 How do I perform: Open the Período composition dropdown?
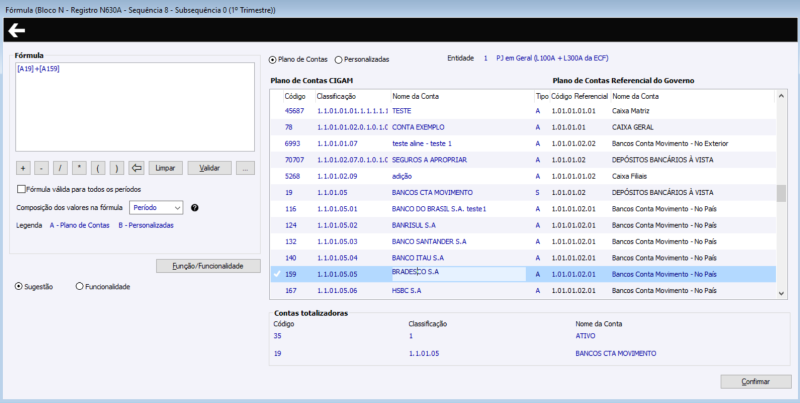coord(157,207)
